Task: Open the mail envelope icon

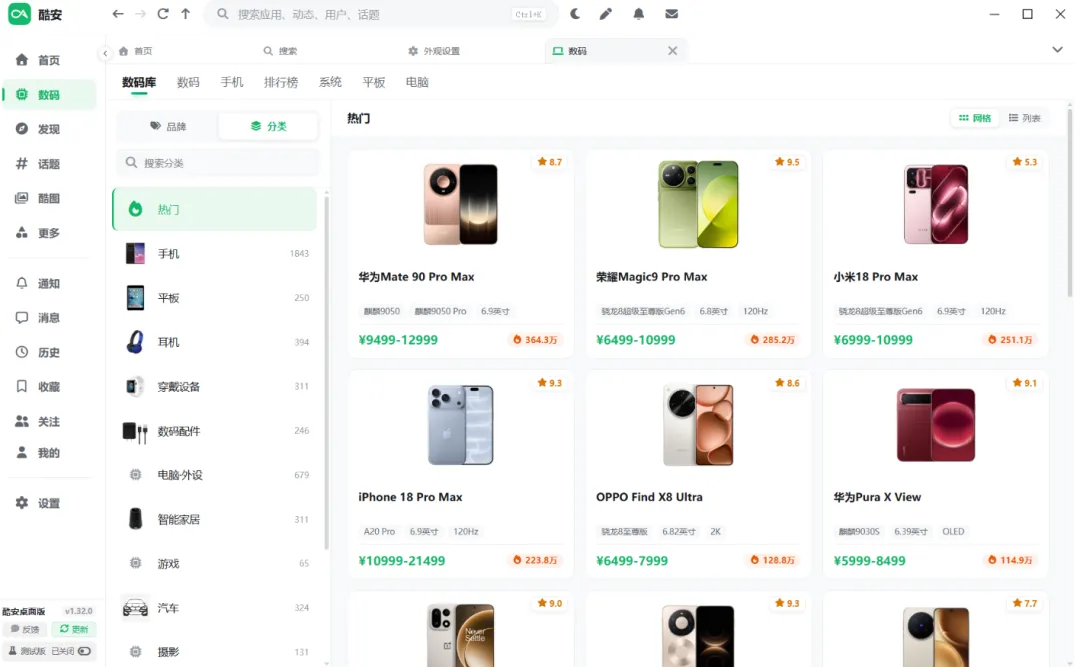Action: click(672, 14)
